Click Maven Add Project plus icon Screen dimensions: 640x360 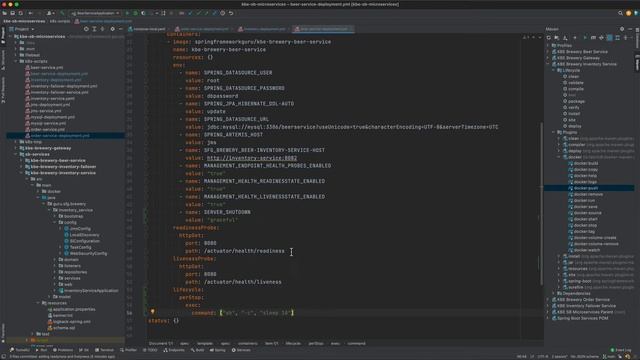[x=575, y=38]
